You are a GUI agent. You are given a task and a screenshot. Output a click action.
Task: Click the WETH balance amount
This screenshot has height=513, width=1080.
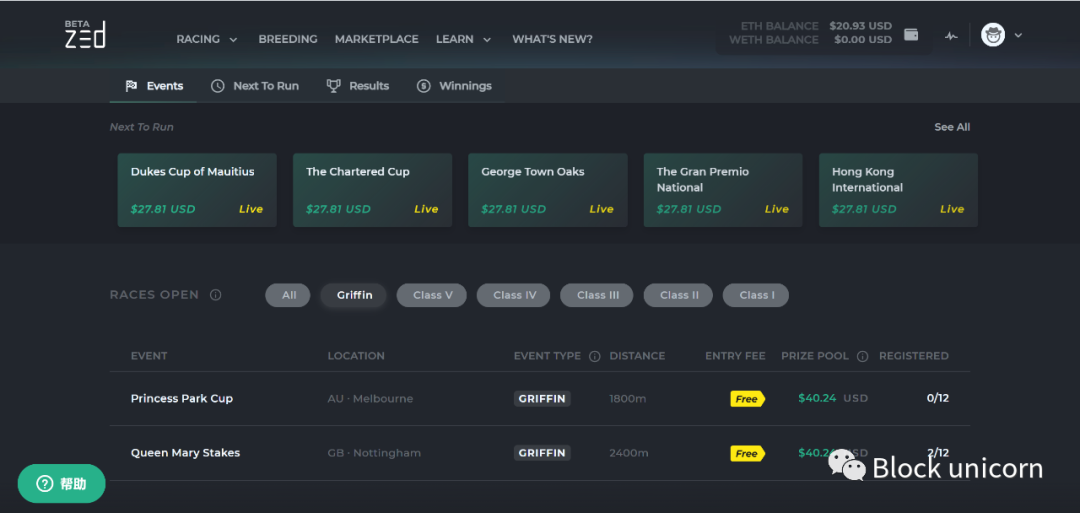[x=863, y=40]
